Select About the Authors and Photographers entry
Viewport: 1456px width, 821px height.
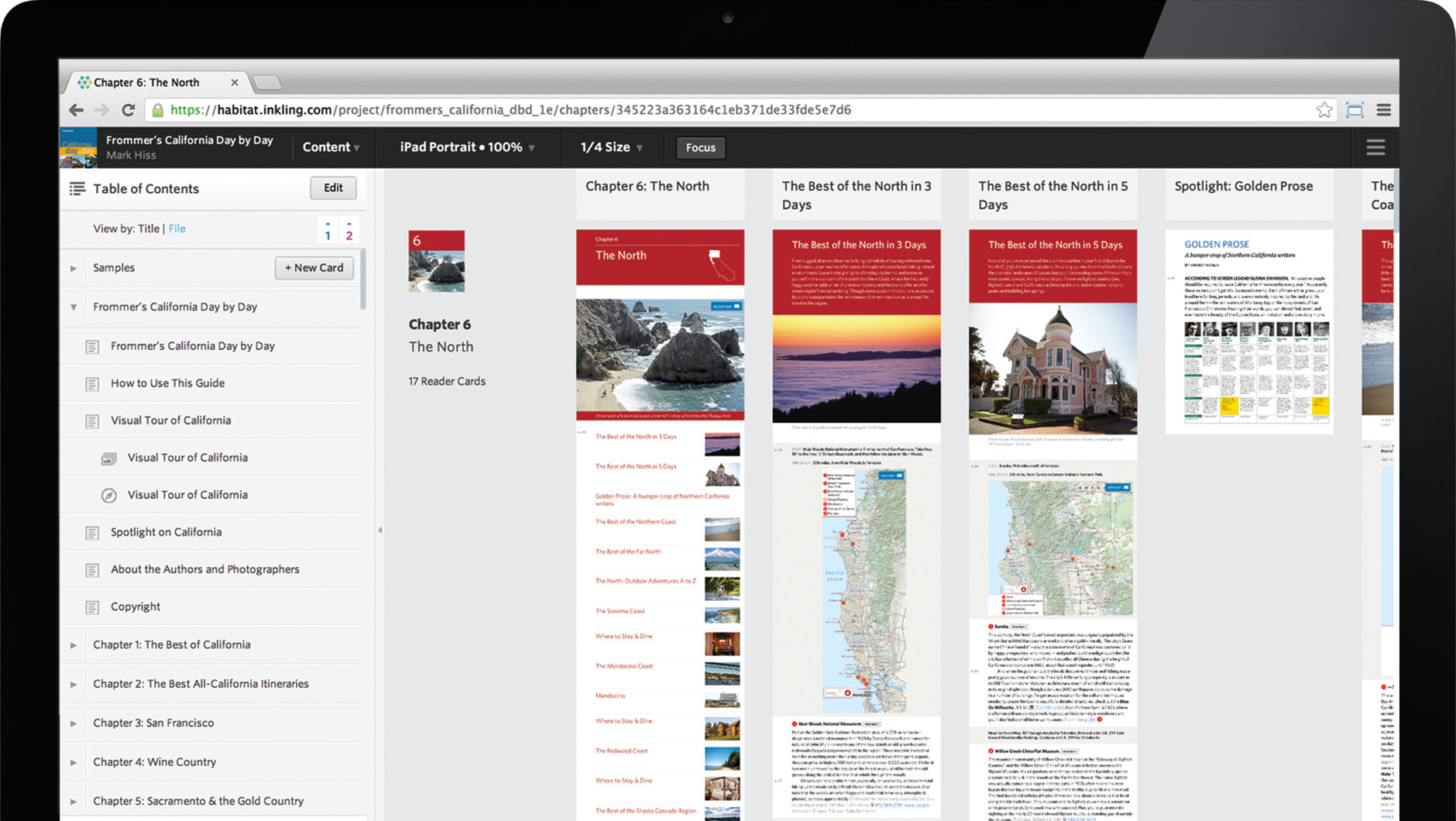tap(211, 570)
